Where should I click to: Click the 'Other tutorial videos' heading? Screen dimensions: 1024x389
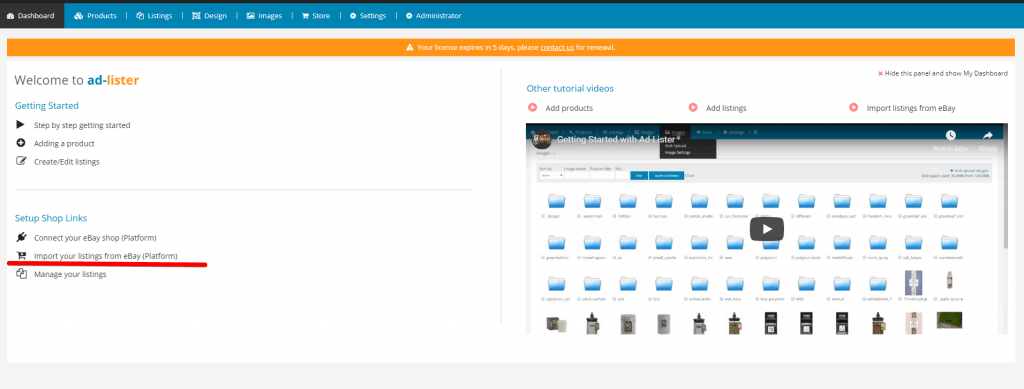[x=570, y=89]
